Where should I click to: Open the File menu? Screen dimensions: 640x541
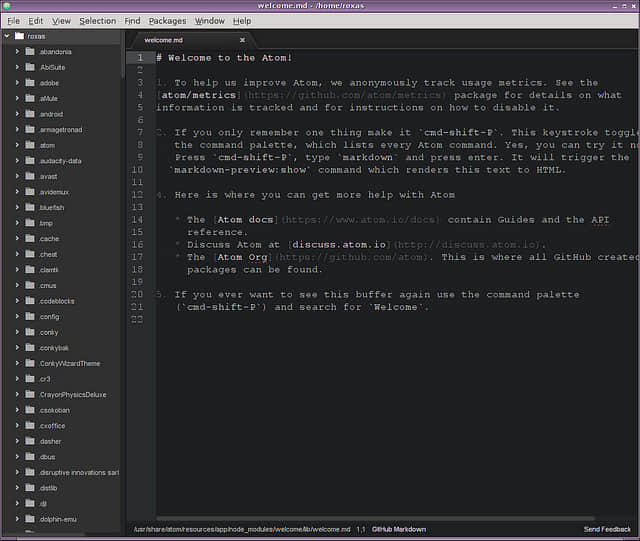(13, 21)
